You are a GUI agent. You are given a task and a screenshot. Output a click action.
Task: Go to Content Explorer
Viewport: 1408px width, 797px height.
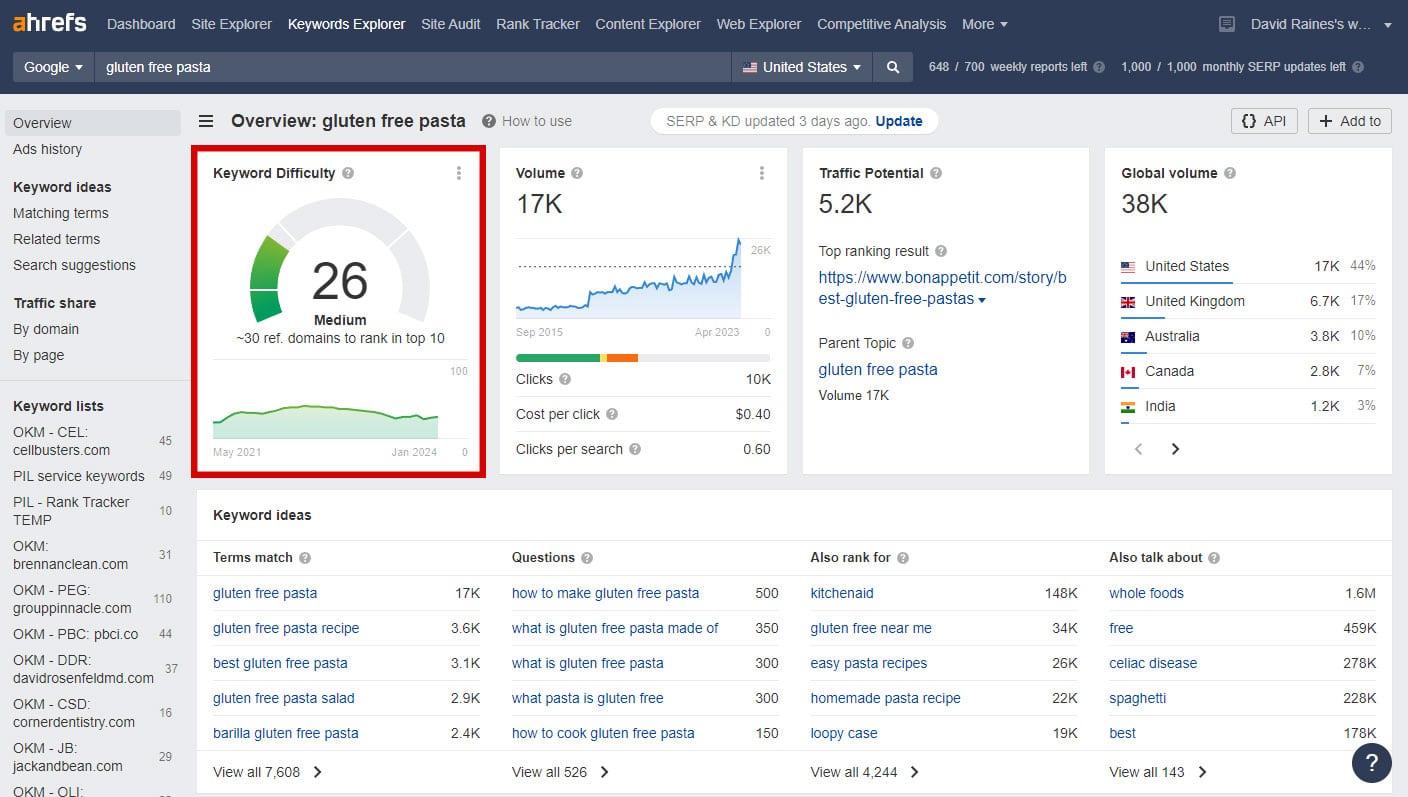(648, 24)
